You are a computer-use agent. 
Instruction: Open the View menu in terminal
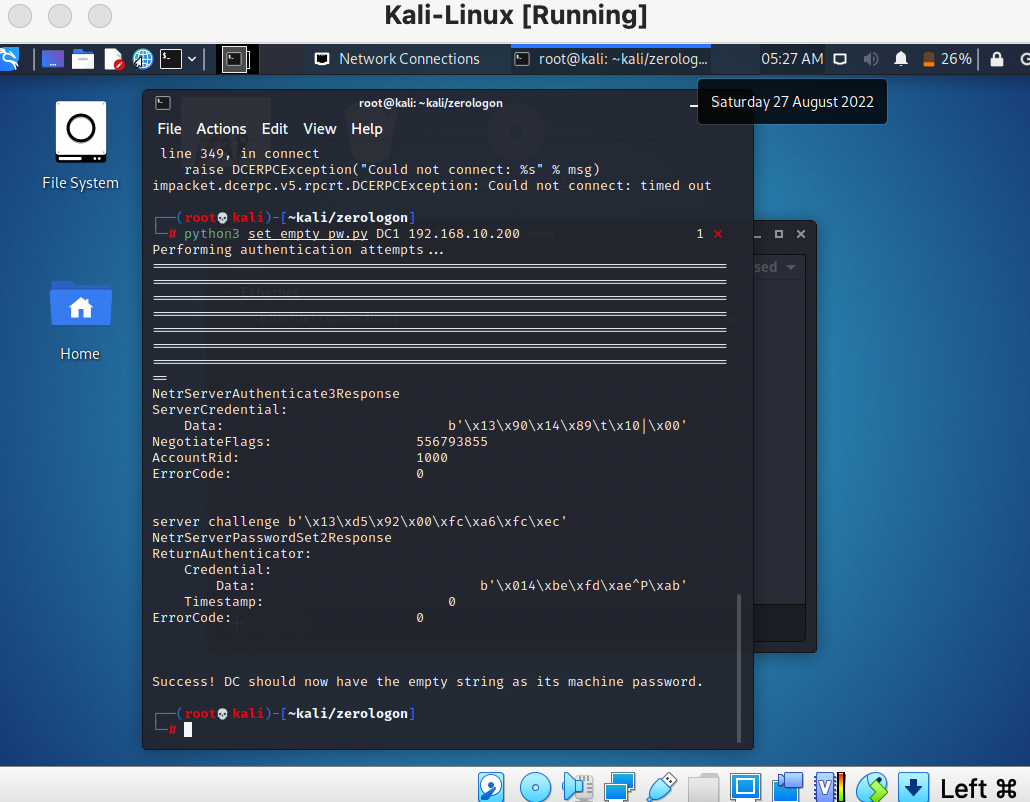point(319,129)
